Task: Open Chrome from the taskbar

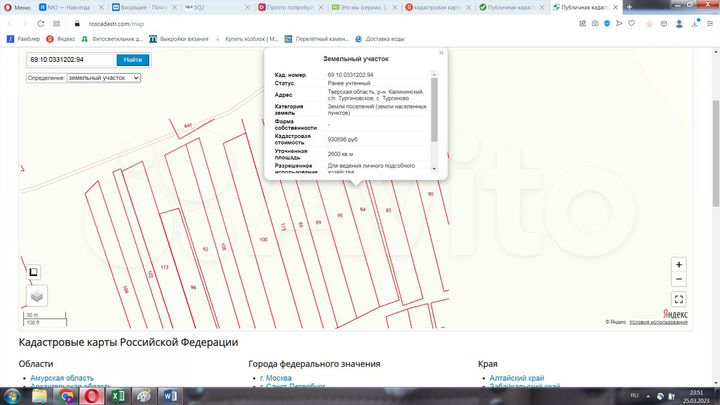Action: 66,396
